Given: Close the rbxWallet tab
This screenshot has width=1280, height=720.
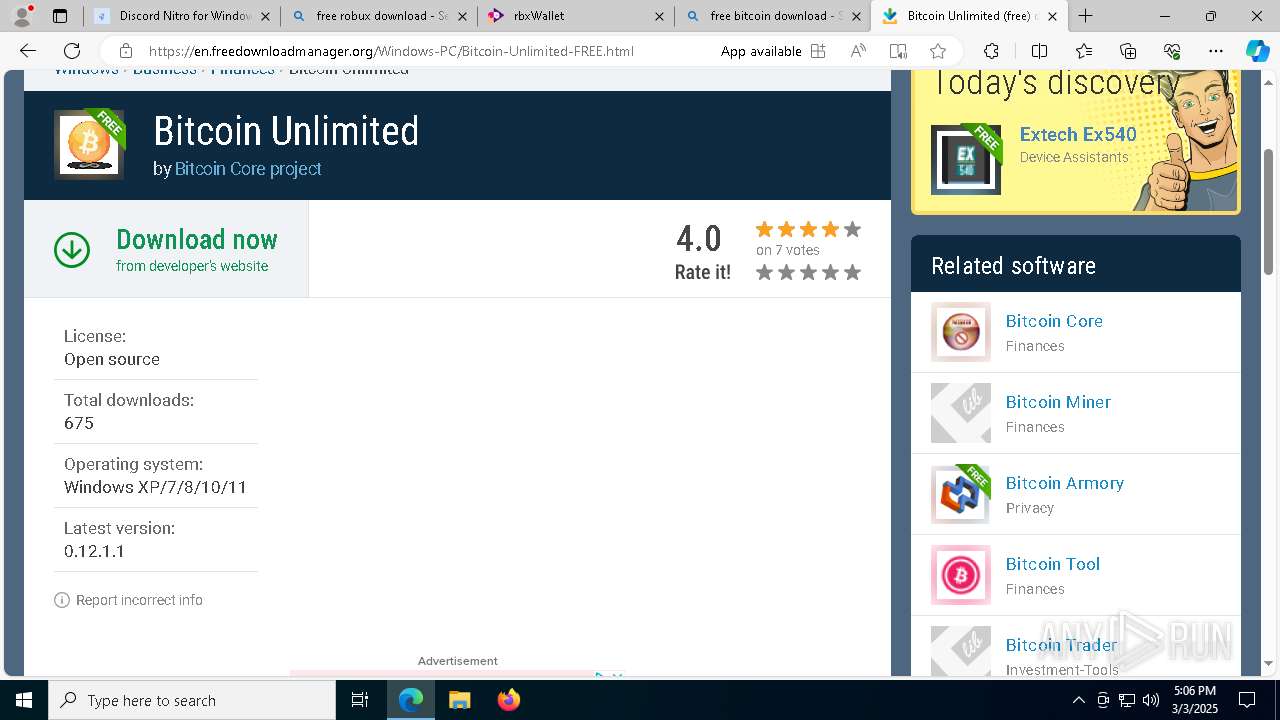Looking at the screenshot, I should click(x=659, y=16).
